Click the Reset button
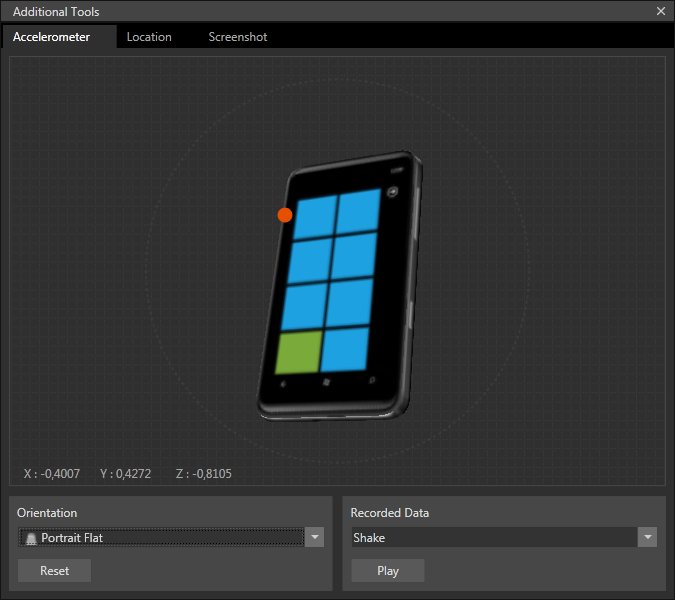 pos(54,571)
